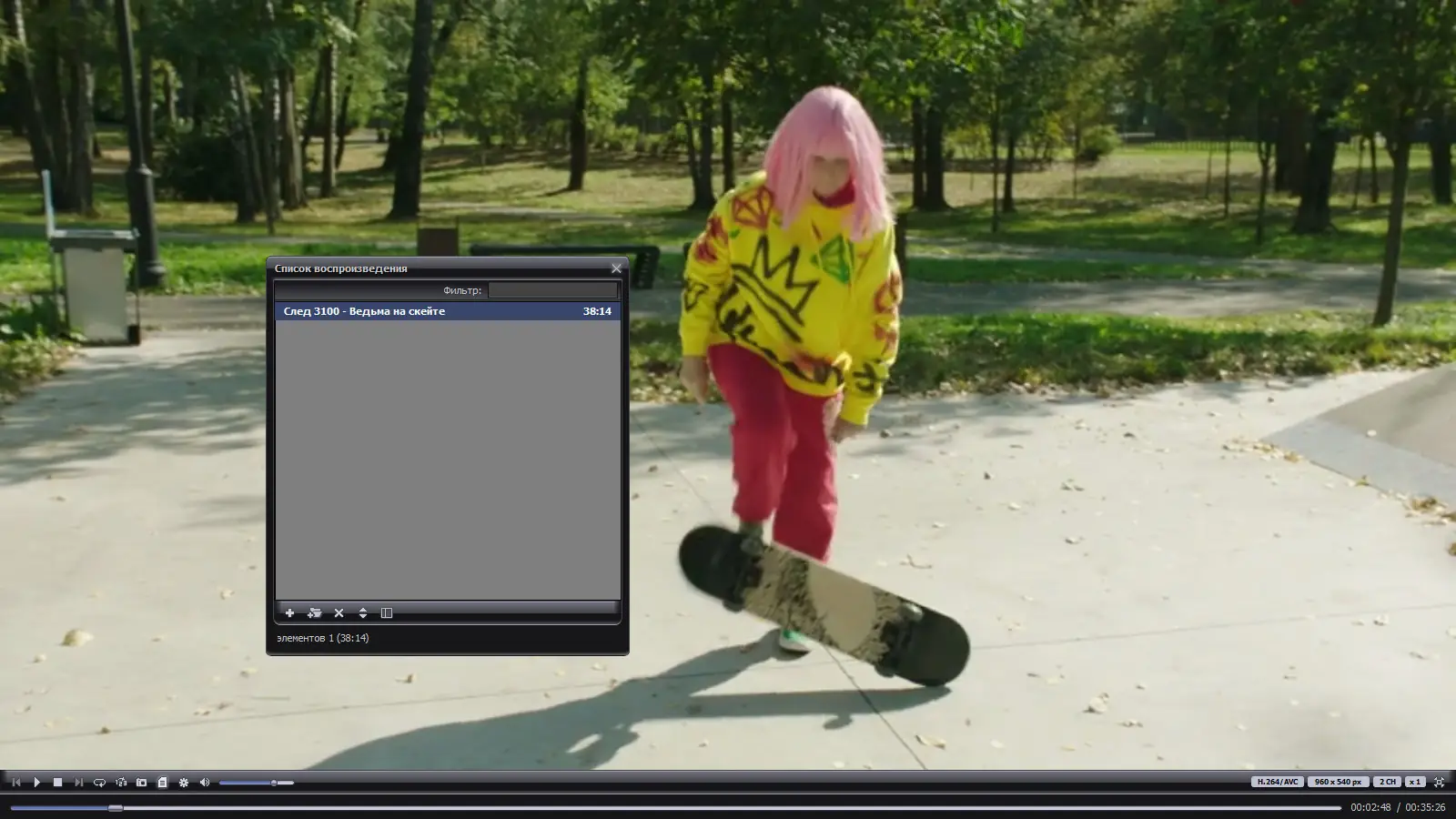Skip to the next track in the player bar
The image size is (1456, 819).
click(78, 782)
